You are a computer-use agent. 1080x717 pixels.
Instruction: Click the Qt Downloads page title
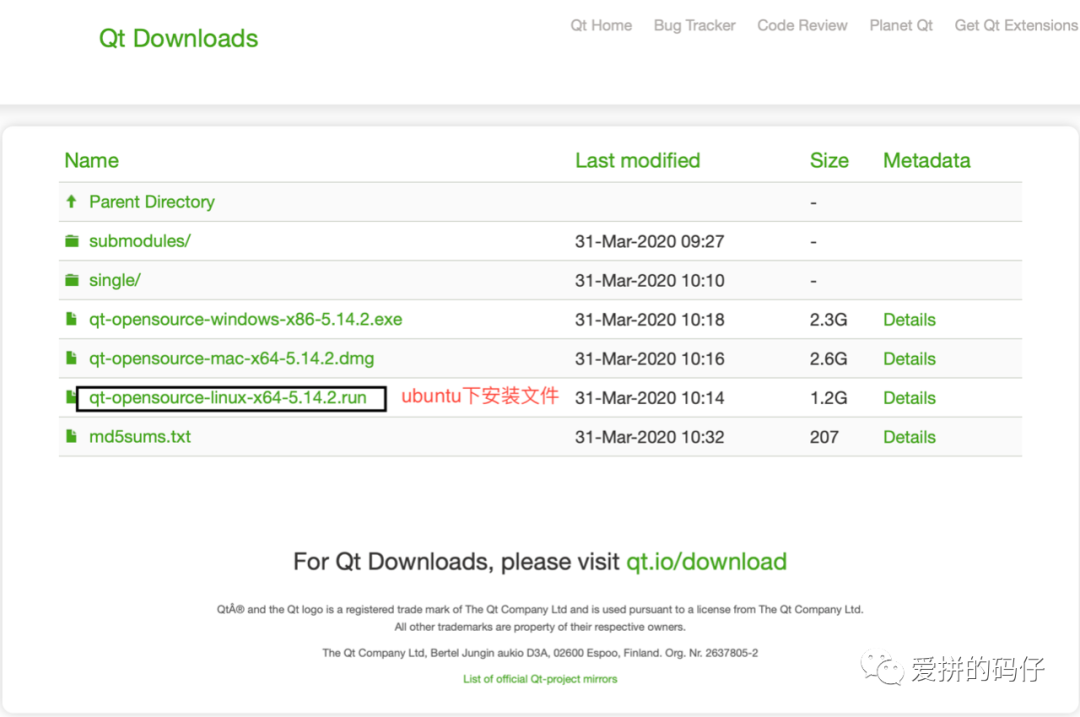178,39
